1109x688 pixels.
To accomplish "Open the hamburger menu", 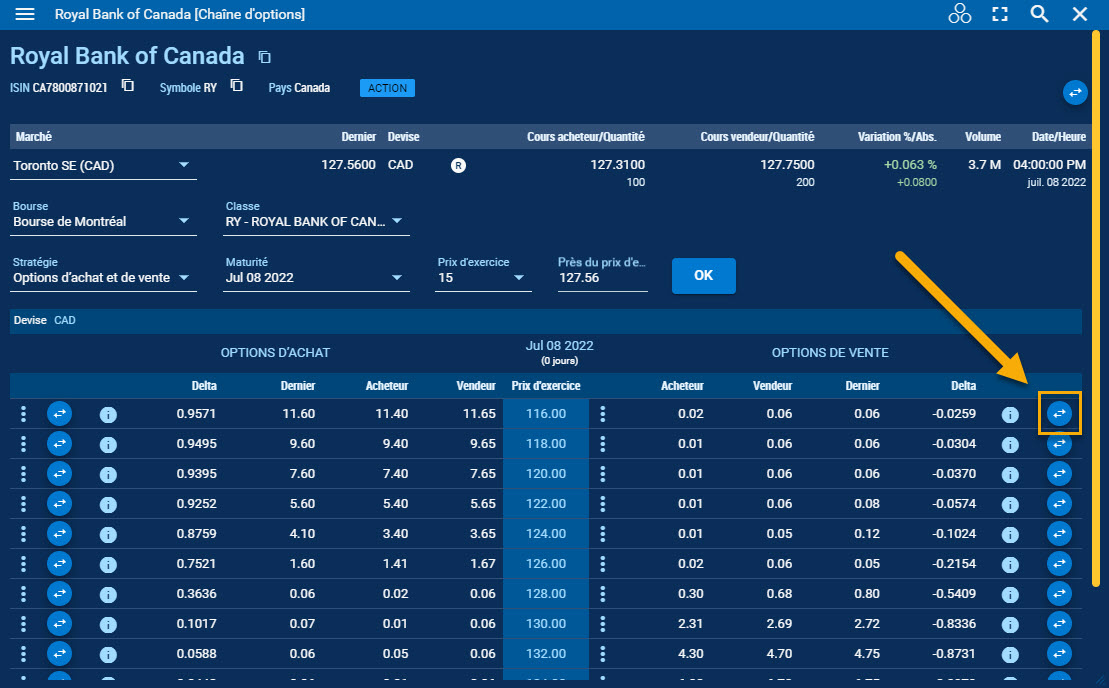I will click(x=25, y=14).
